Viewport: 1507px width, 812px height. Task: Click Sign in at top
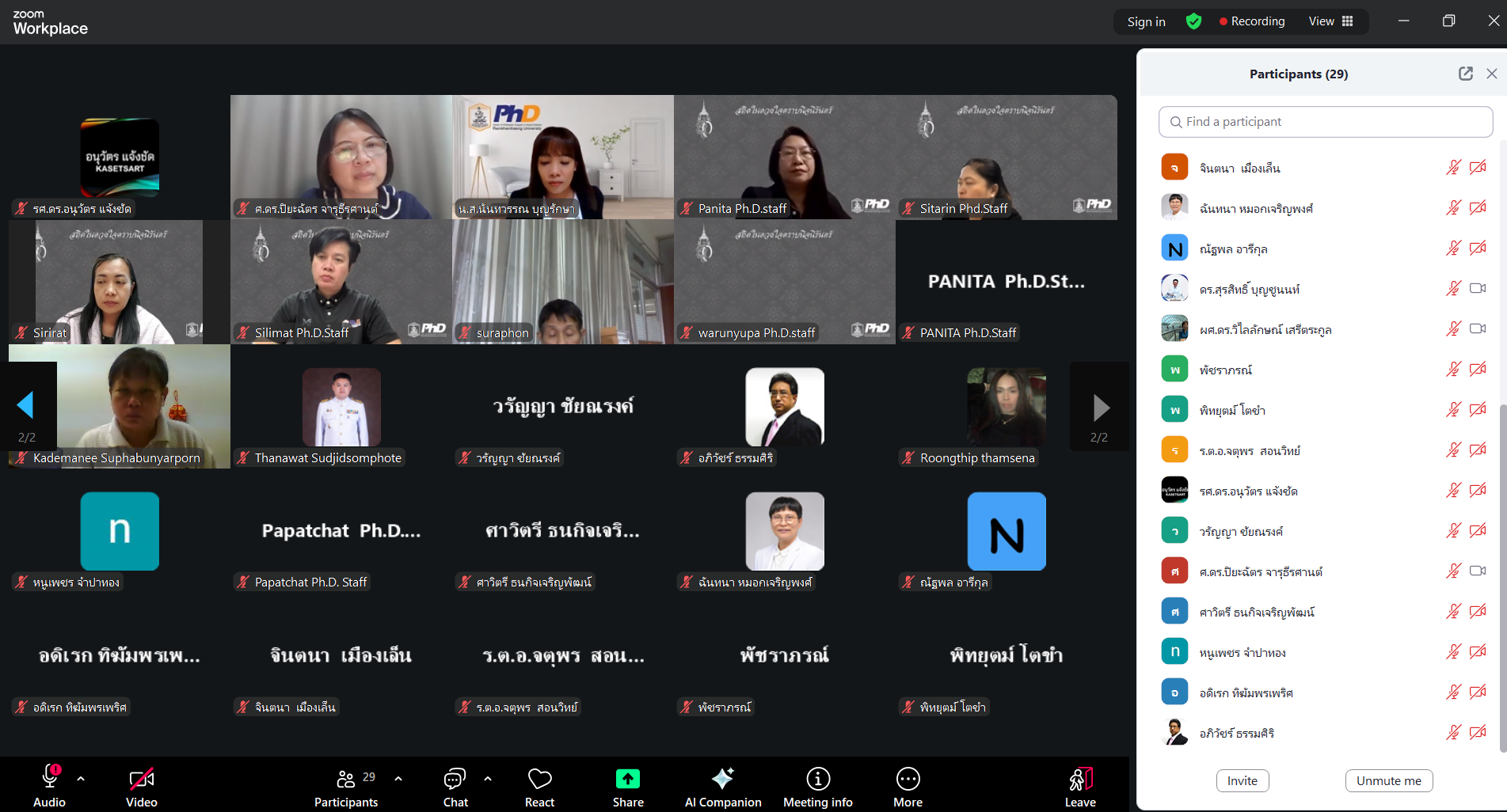tap(1146, 21)
